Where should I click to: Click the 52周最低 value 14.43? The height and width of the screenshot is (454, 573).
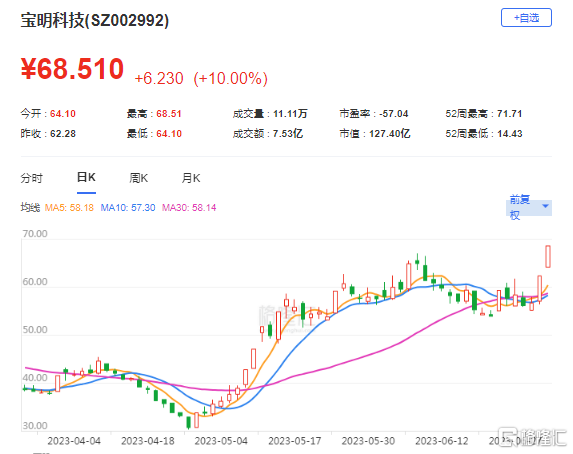point(509,133)
